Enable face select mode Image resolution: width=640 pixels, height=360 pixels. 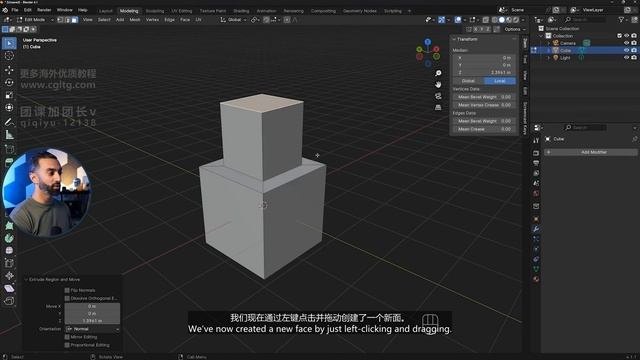(74, 20)
